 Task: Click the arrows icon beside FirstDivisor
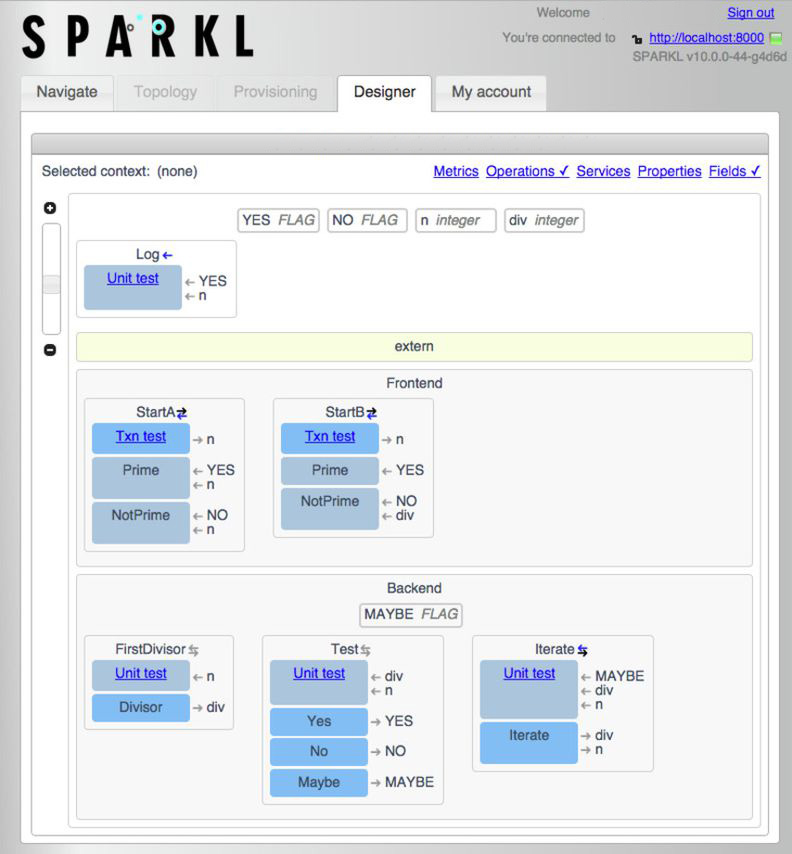(193, 650)
